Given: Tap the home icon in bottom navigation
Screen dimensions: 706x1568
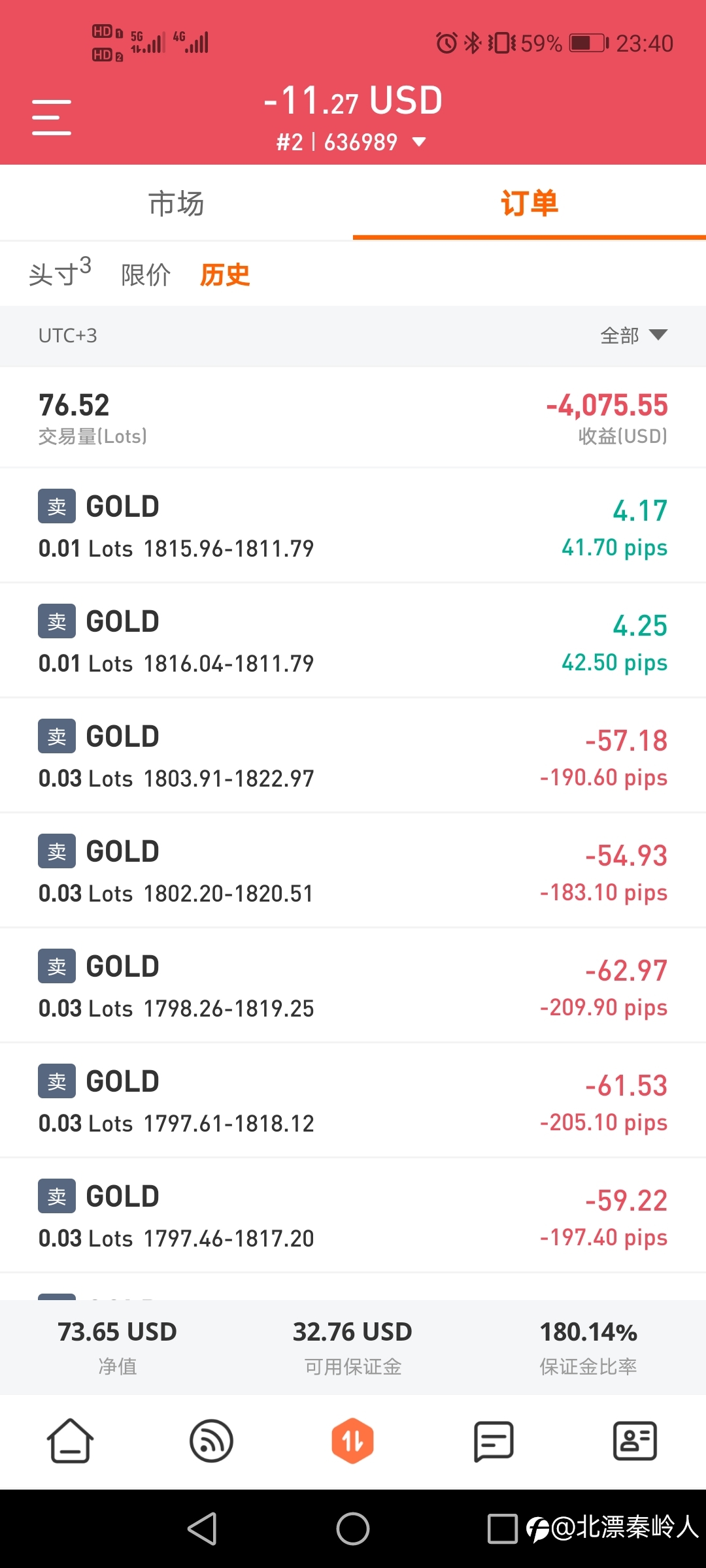Looking at the screenshot, I should click(x=70, y=1441).
